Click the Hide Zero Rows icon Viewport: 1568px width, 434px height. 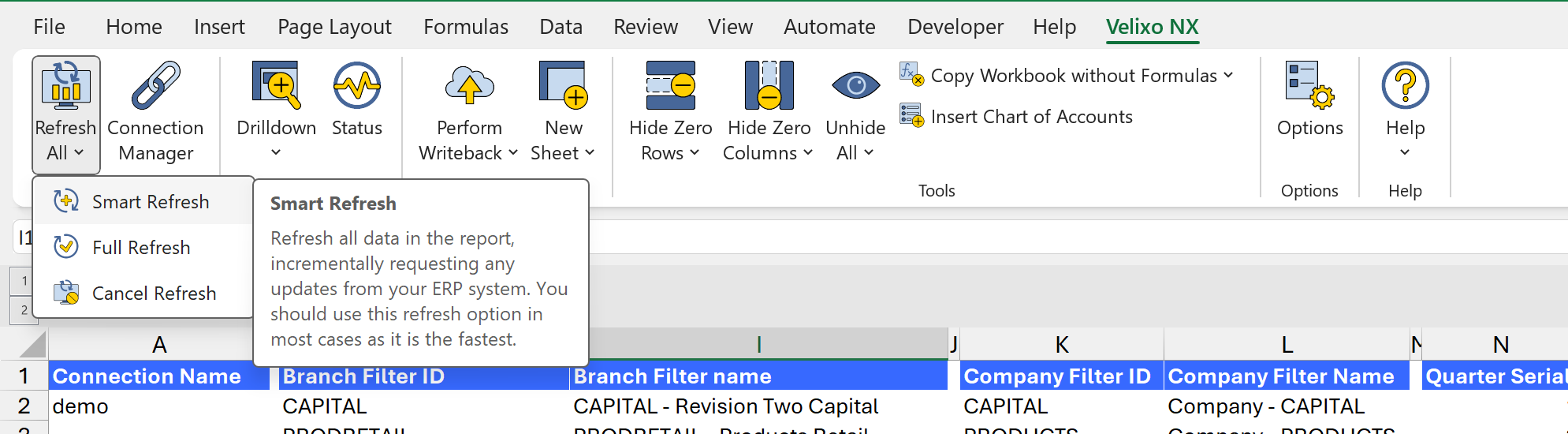click(x=671, y=85)
